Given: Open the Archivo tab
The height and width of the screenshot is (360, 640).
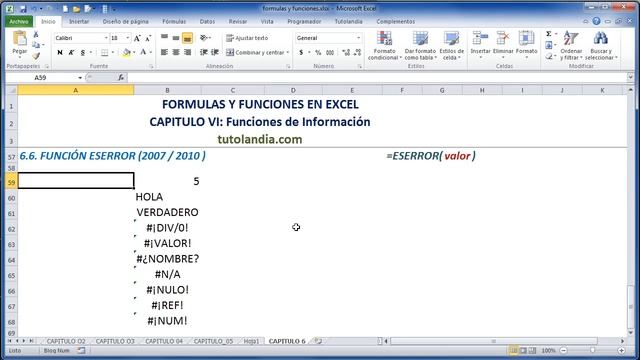Looking at the screenshot, I should click(19, 21).
